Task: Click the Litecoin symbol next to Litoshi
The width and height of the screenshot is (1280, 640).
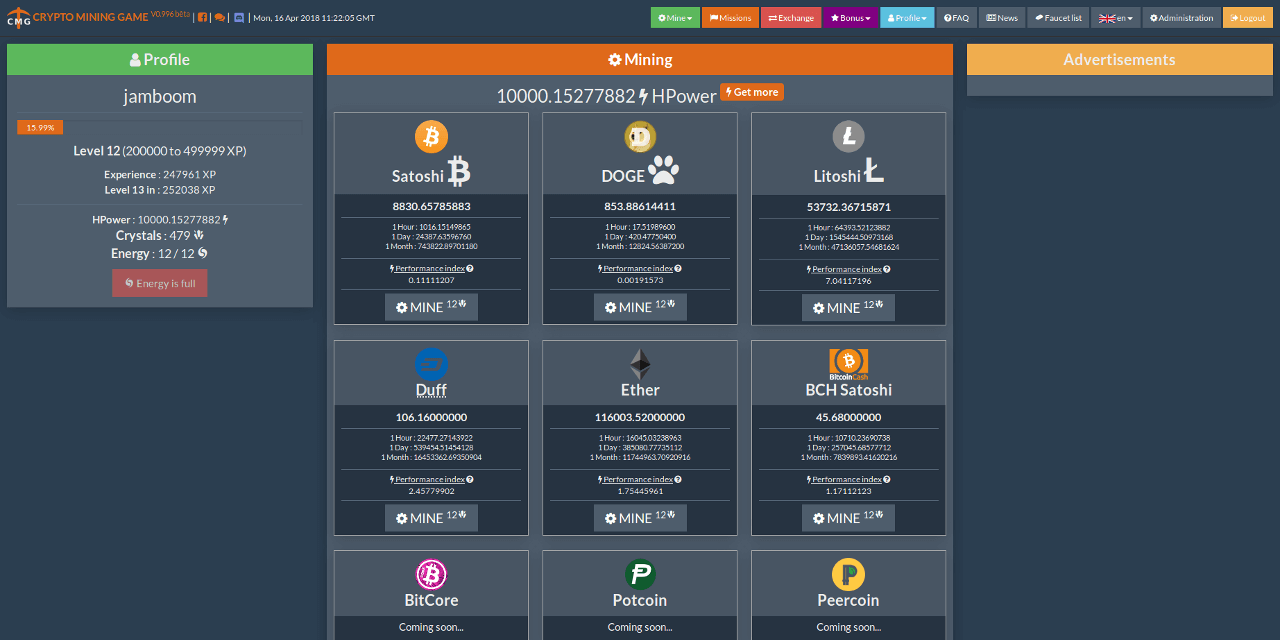Action: 874,172
